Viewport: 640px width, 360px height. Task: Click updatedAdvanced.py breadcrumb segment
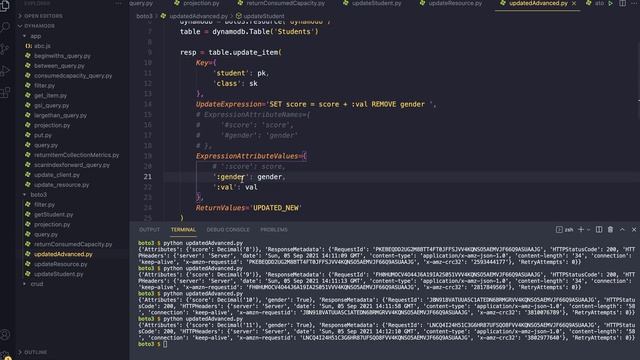tap(198, 16)
